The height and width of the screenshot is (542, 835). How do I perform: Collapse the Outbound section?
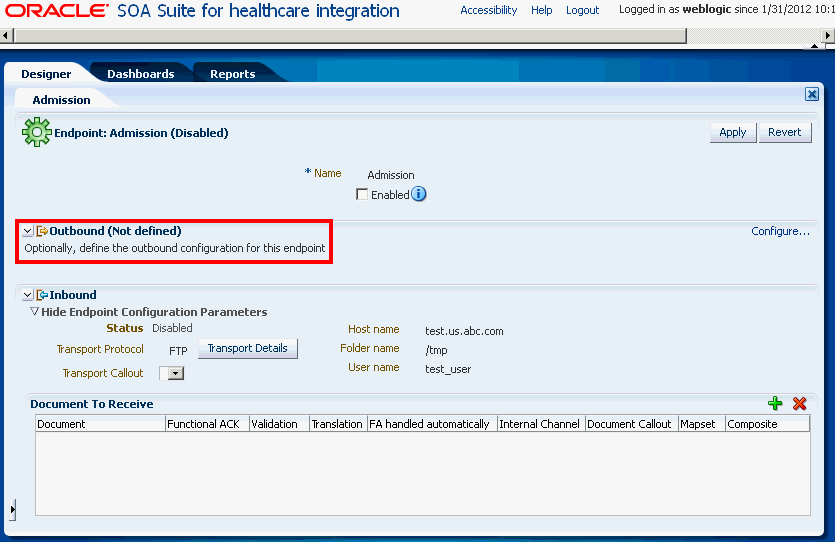pyautogui.click(x=28, y=231)
